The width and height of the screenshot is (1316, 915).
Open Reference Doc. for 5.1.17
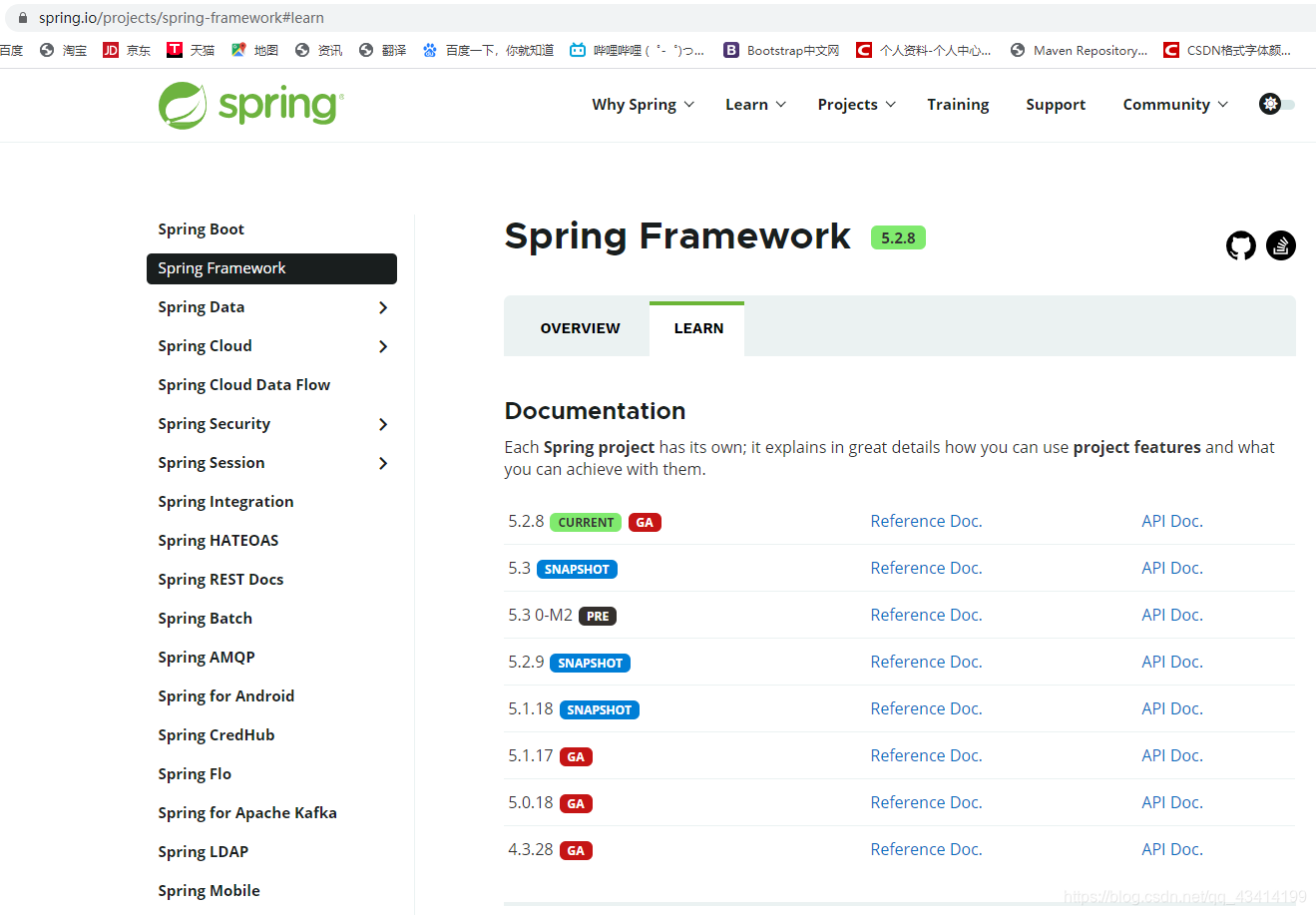tap(926, 755)
